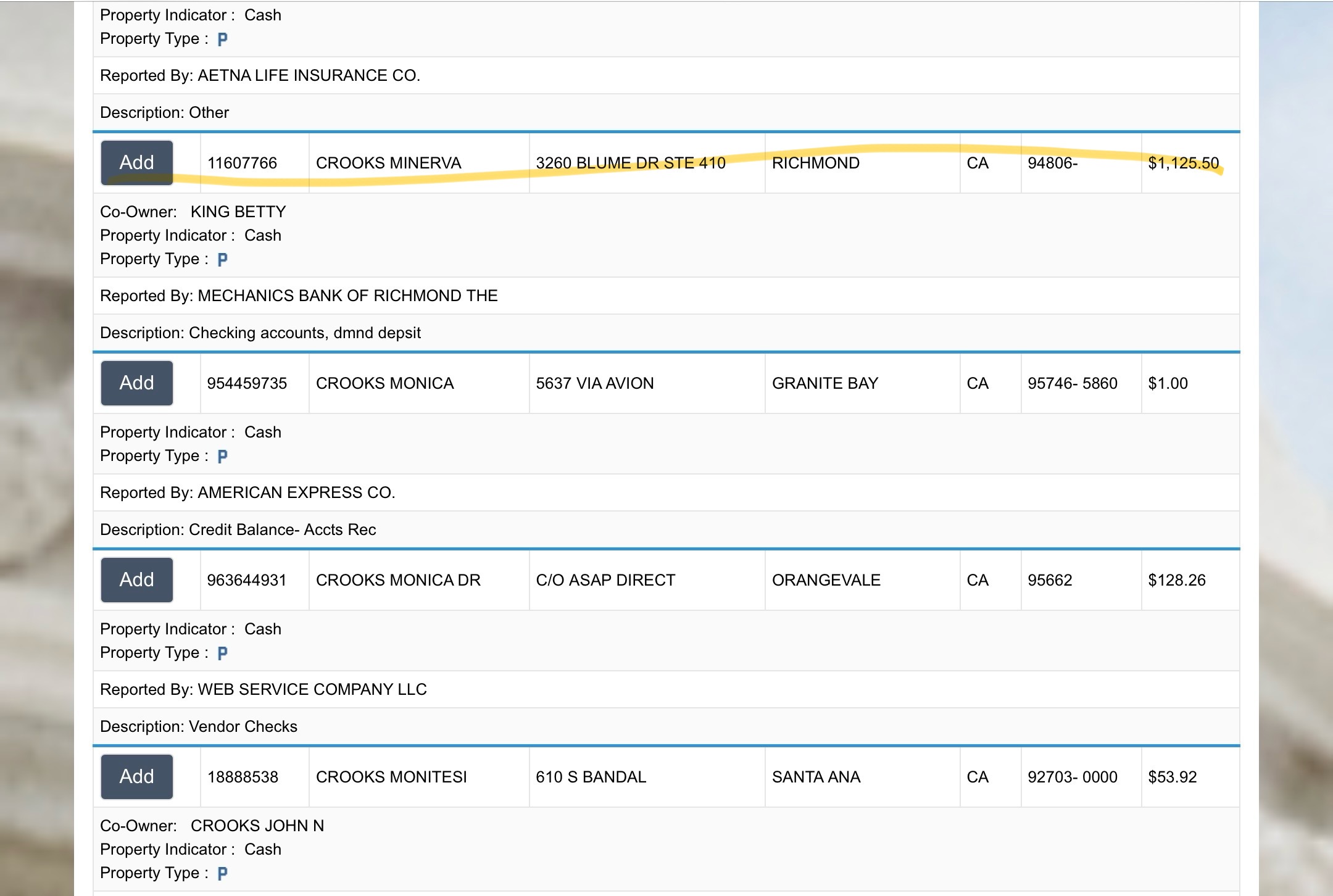Click Reported By AMERICAN EXPRESS CO.

pyautogui.click(x=247, y=492)
